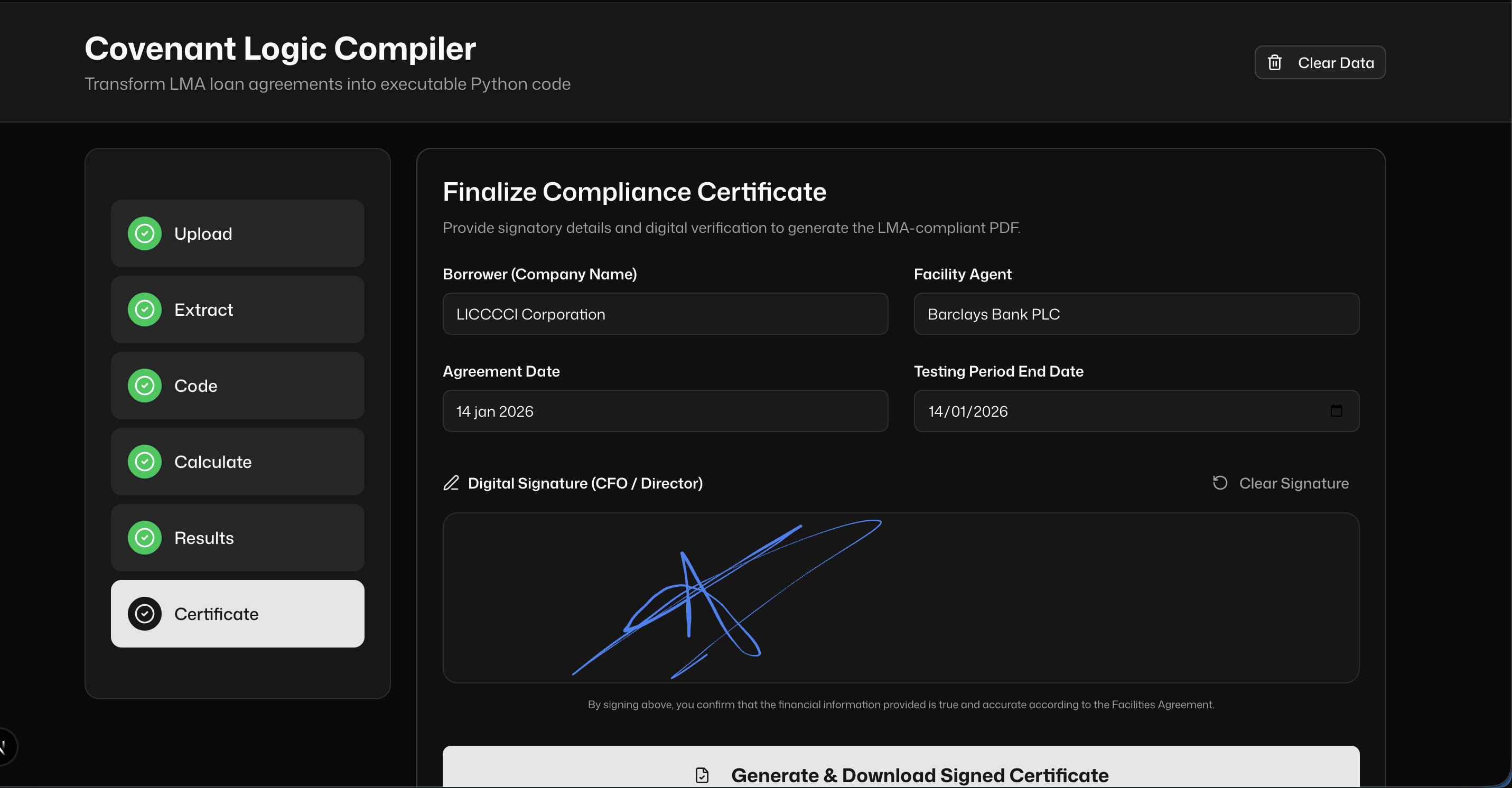The image size is (1512, 788).
Task: Click the document icon on Generate button
Action: (x=702, y=775)
